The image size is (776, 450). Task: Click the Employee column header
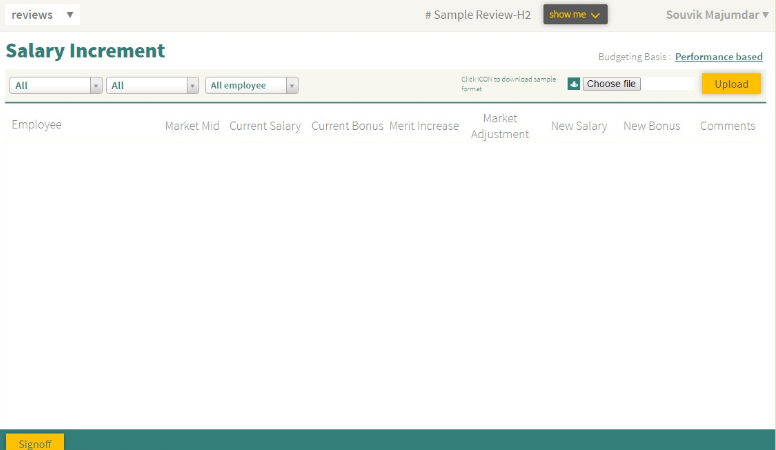pyautogui.click(x=37, y=125)
